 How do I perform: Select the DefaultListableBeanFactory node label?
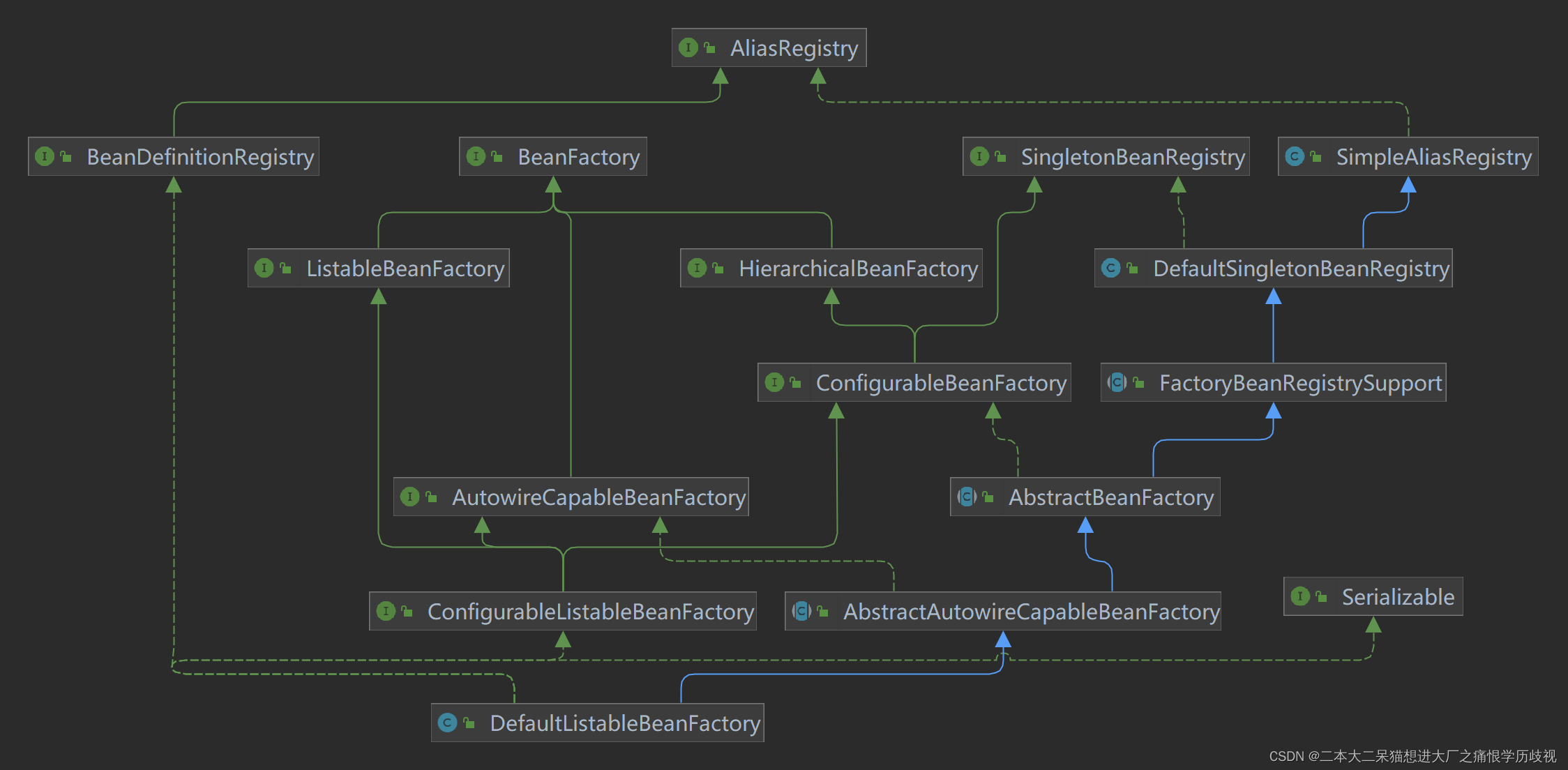coord(625,723)
